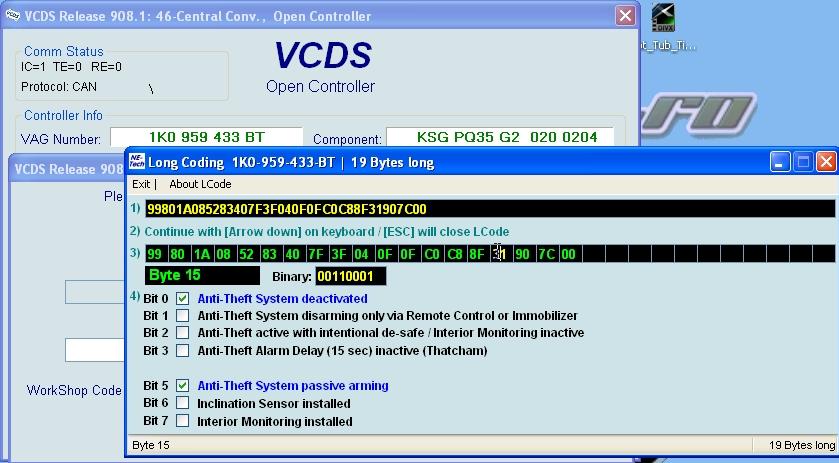This screenshot has height=463, width=839.
Task: Uncheck Bit 0 Anti-Theft System deactivated
Action: [182, 298]
